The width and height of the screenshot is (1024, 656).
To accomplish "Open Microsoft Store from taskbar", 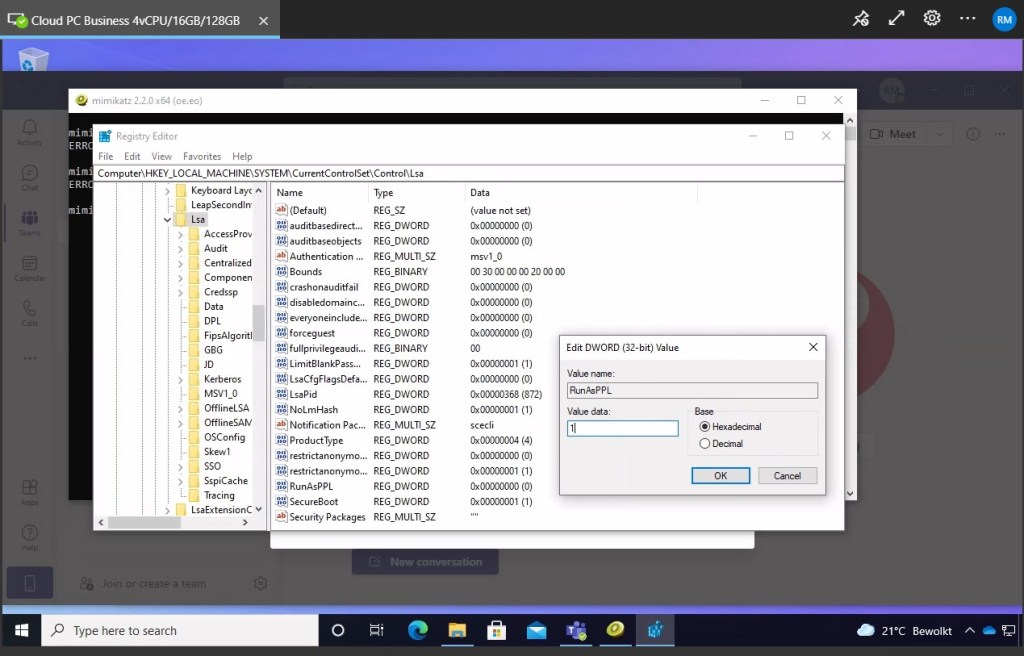I will (x=496, y=631).
